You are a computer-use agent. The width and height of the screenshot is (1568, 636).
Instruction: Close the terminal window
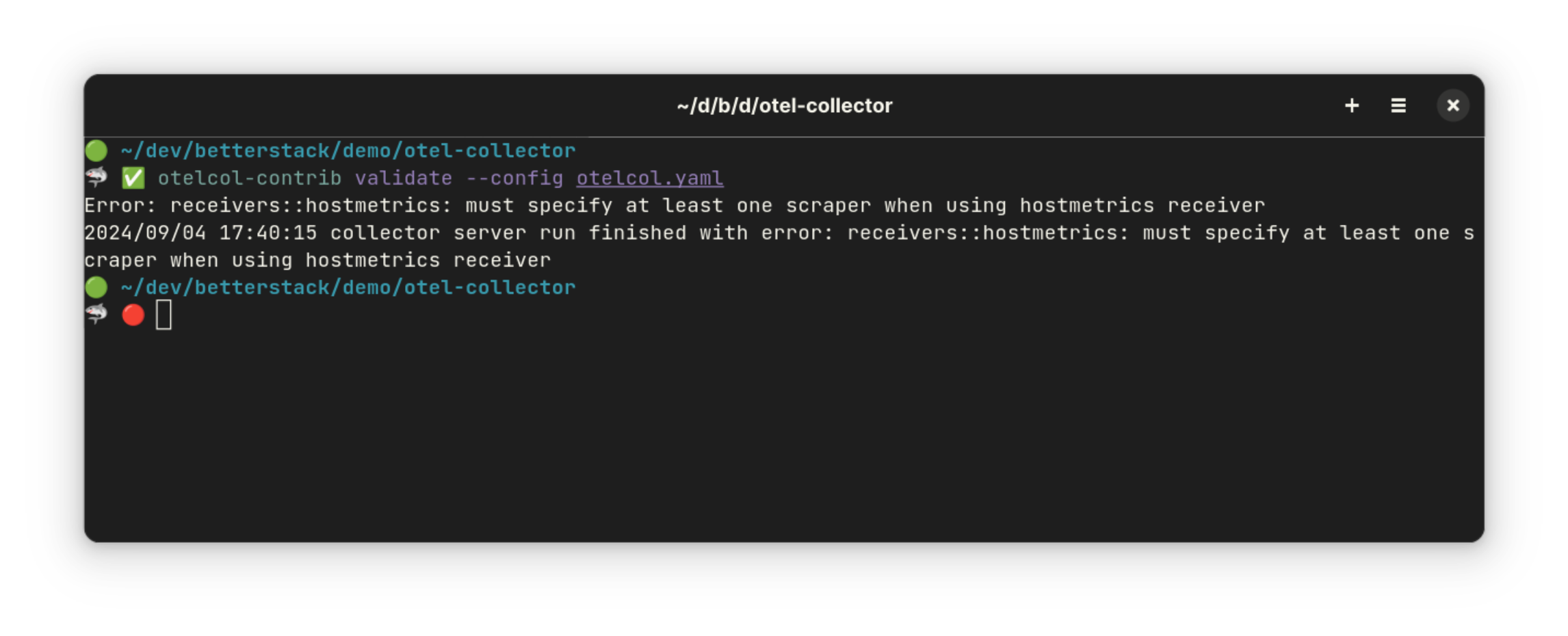[x=1453, y=105]
